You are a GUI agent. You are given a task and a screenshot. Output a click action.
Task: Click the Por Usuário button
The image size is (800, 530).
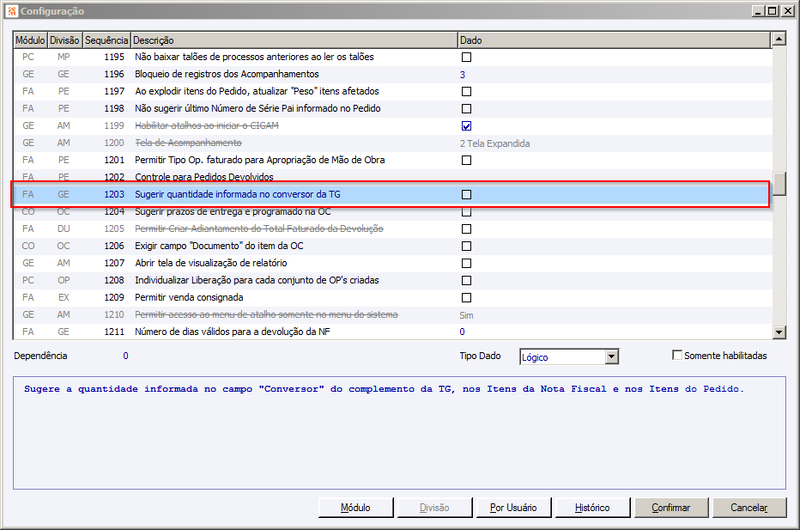[513, 508]
